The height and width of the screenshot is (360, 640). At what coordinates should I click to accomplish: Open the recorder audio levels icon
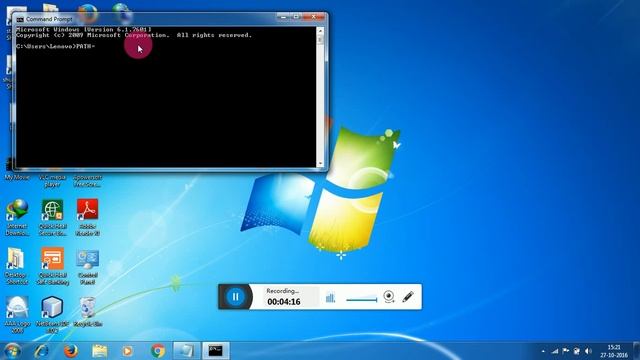click(330, 298)
